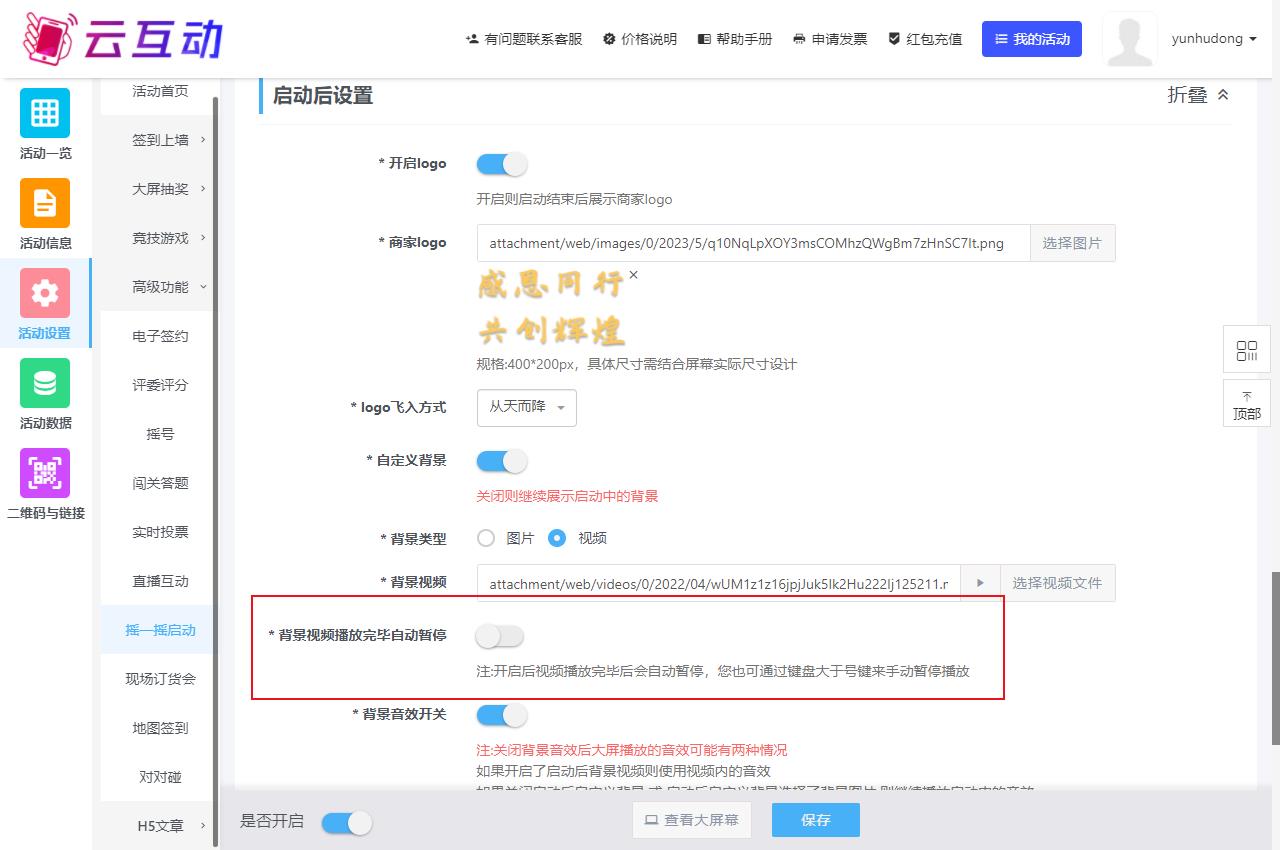Select the 图片 background type radio

tap(486, 538)
